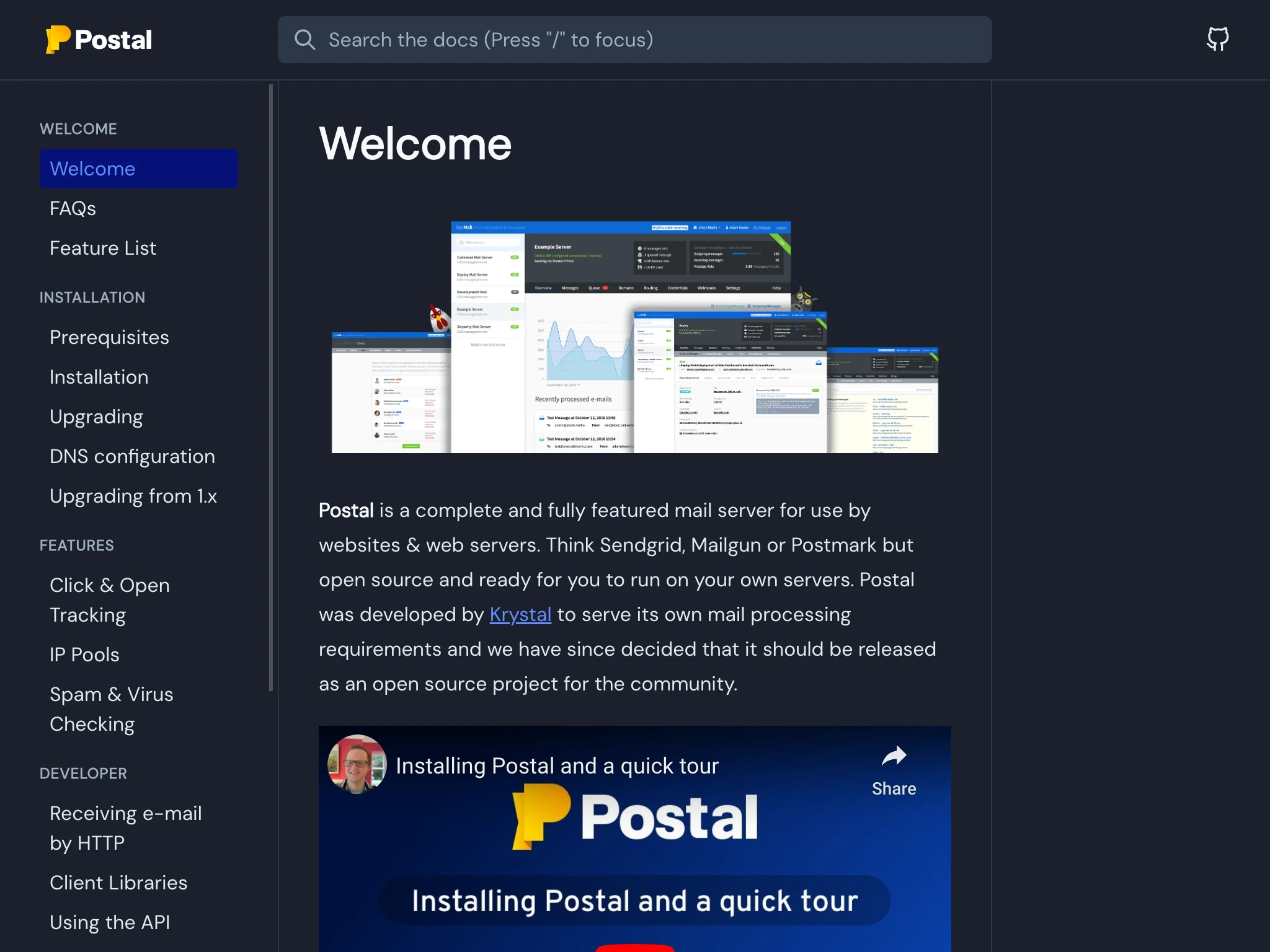
Task: Click the Share arrow on the video
Action: pos(894,756)
